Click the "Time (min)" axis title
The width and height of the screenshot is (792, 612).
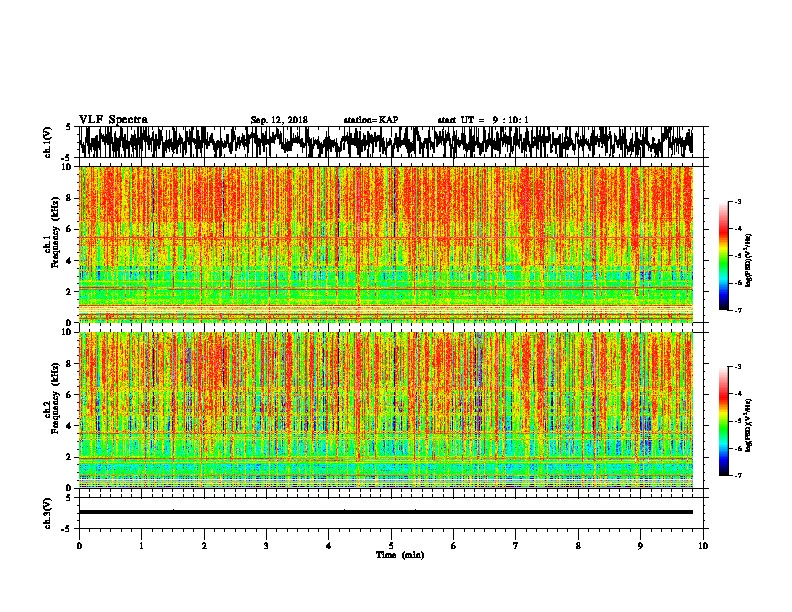[400, 555]
